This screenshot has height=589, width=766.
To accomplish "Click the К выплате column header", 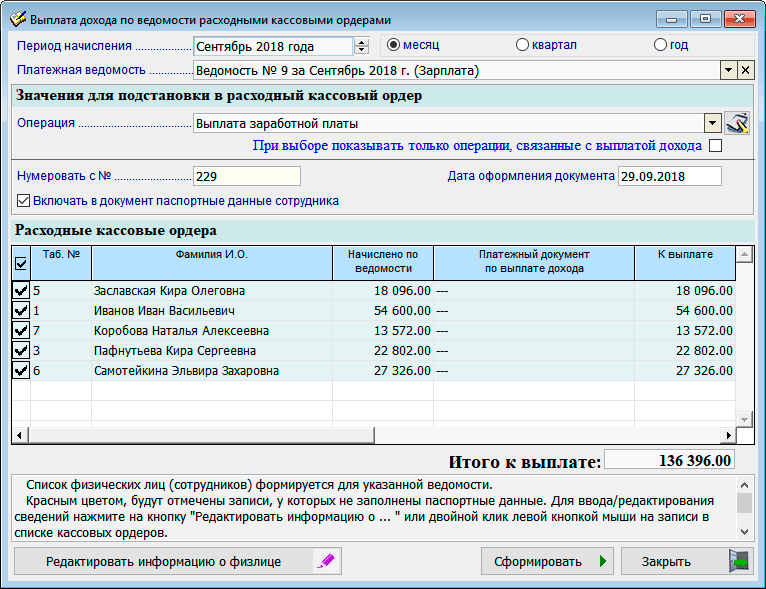I will (685, 263).
